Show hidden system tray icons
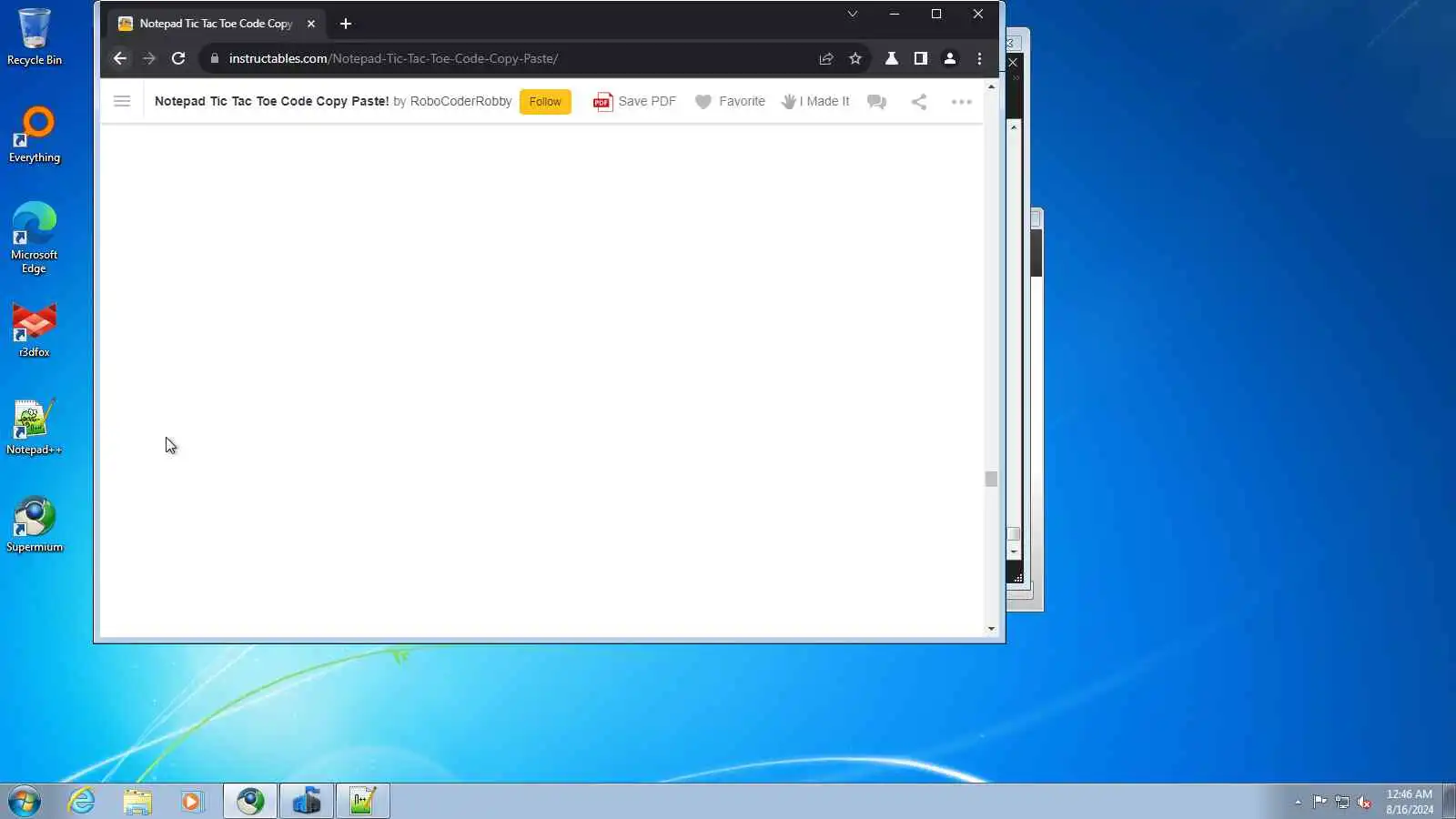The height and width of the screenshot is (819, 1456). (1298, 802)
